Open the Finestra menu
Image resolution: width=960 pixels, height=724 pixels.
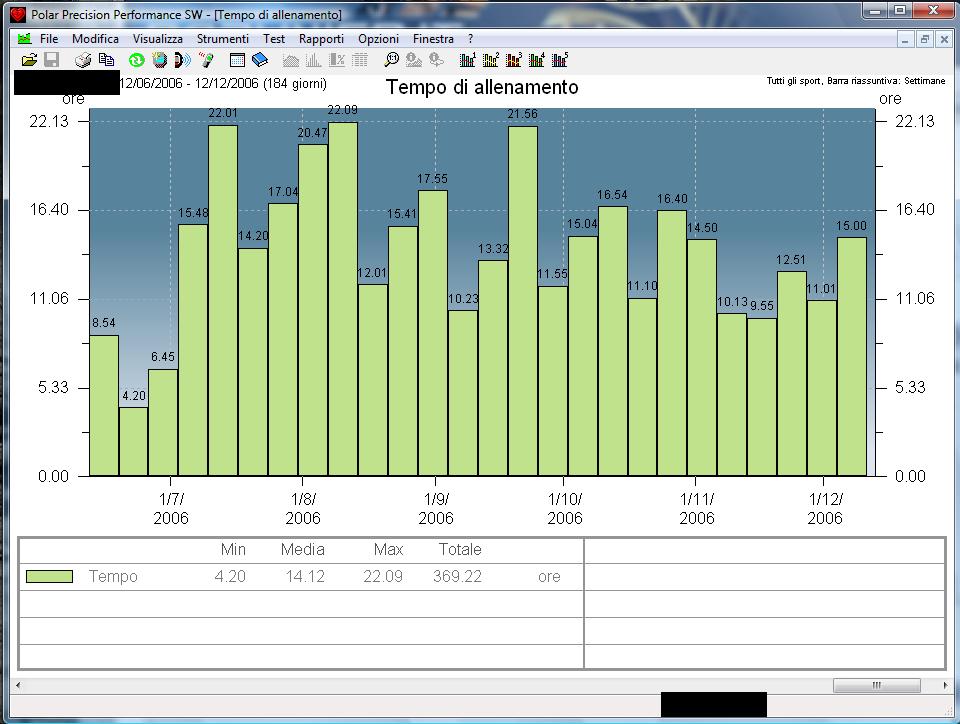click(433, 39)
